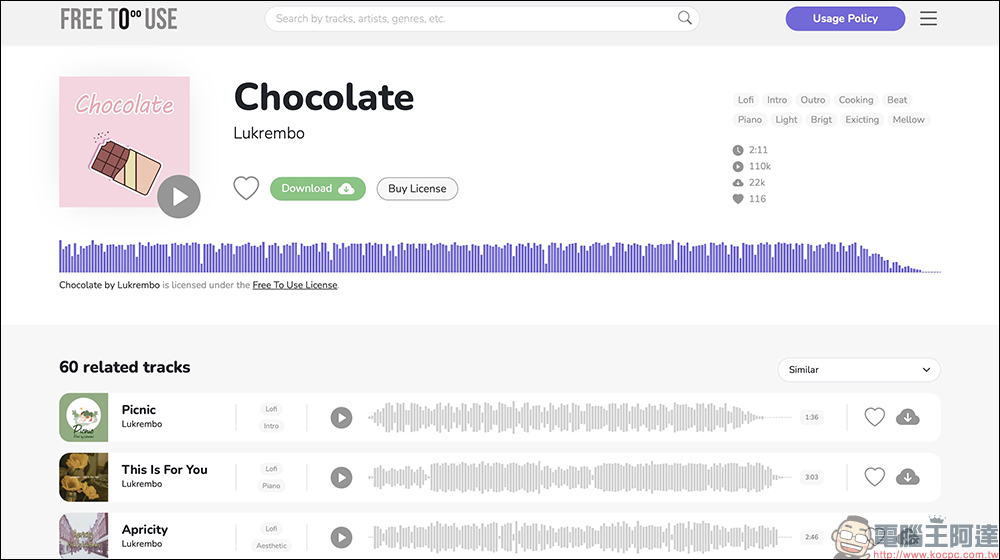Click the search magnifier icon
This screenshot has width=1000, height=560.
coord(685,18)
